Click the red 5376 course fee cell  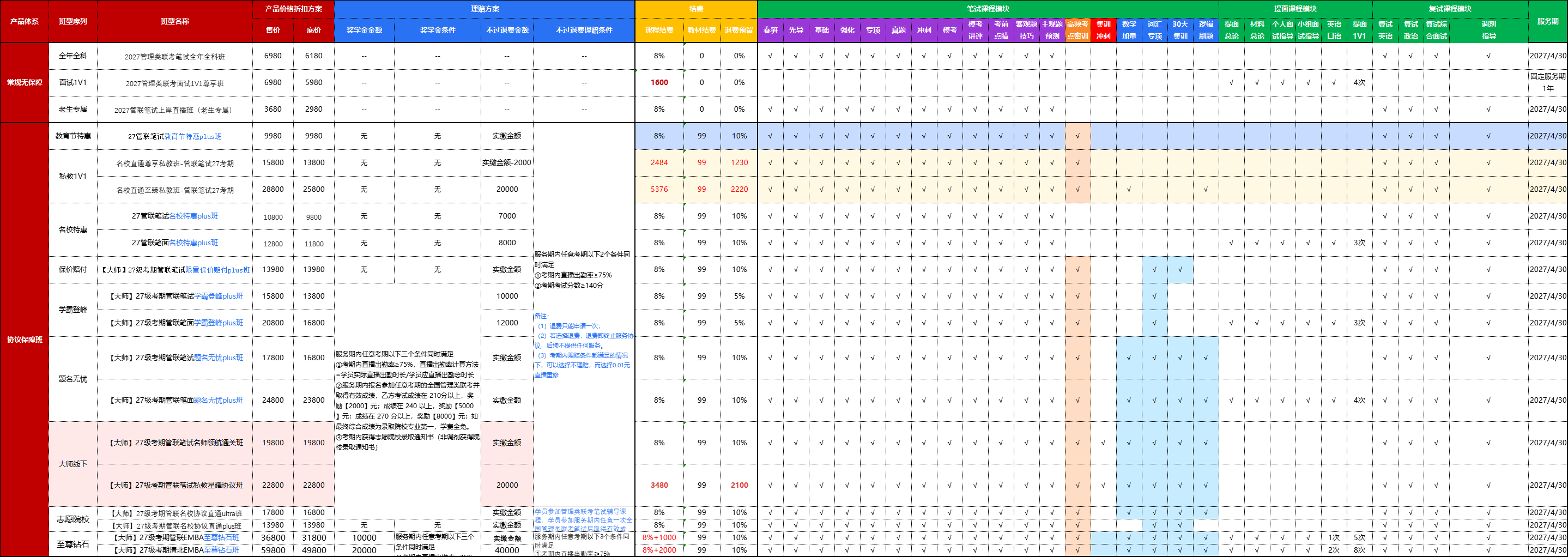(x=659, y=189)
